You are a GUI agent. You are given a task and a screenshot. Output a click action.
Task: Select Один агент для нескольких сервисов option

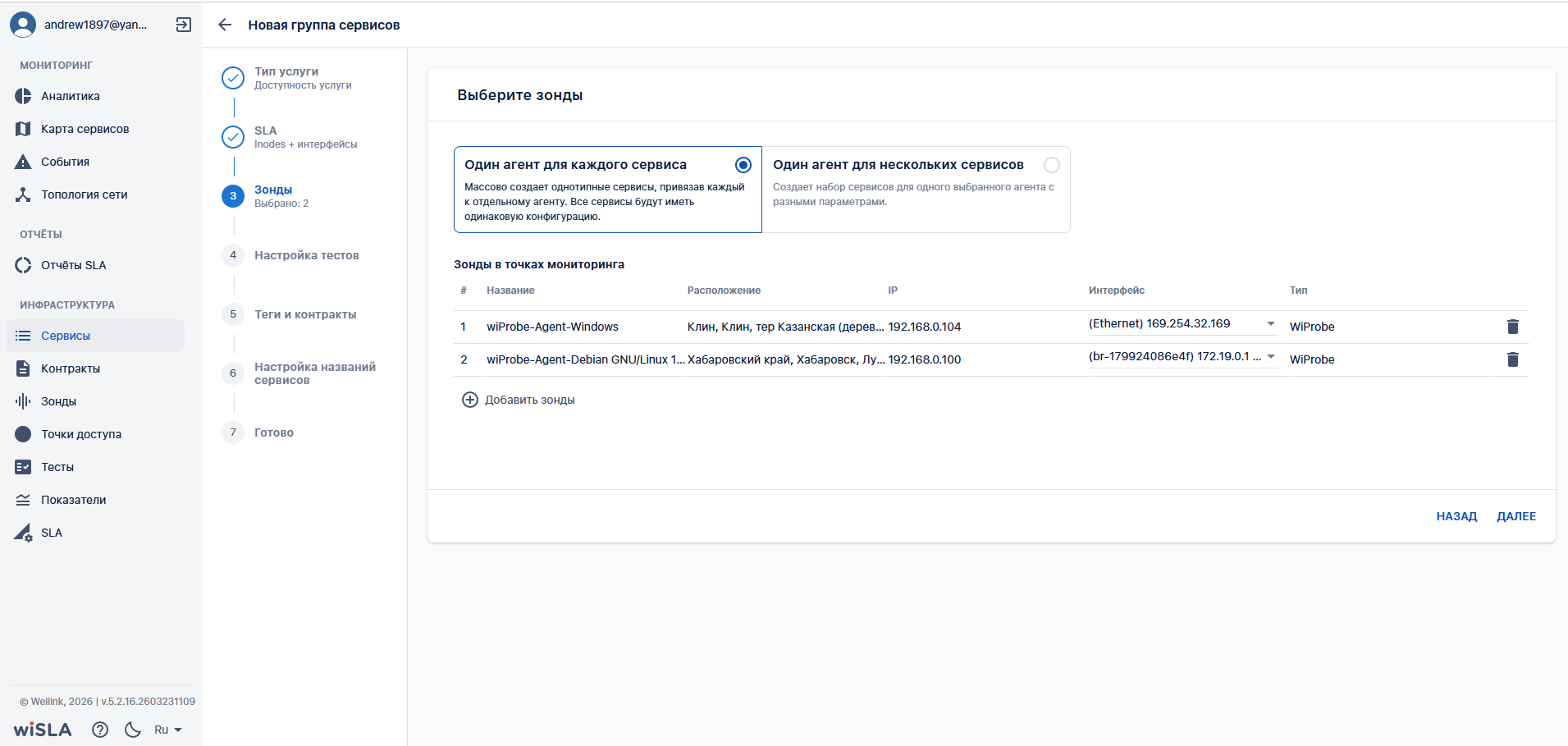tap(1051, 165)
